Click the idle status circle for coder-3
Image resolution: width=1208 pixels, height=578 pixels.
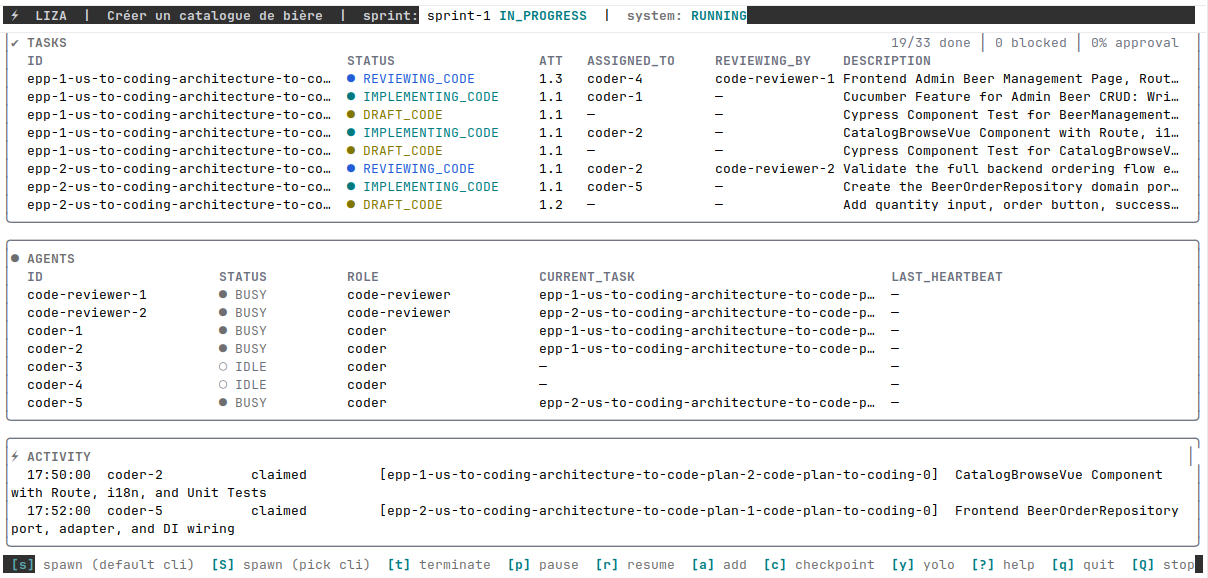(224, 367)
